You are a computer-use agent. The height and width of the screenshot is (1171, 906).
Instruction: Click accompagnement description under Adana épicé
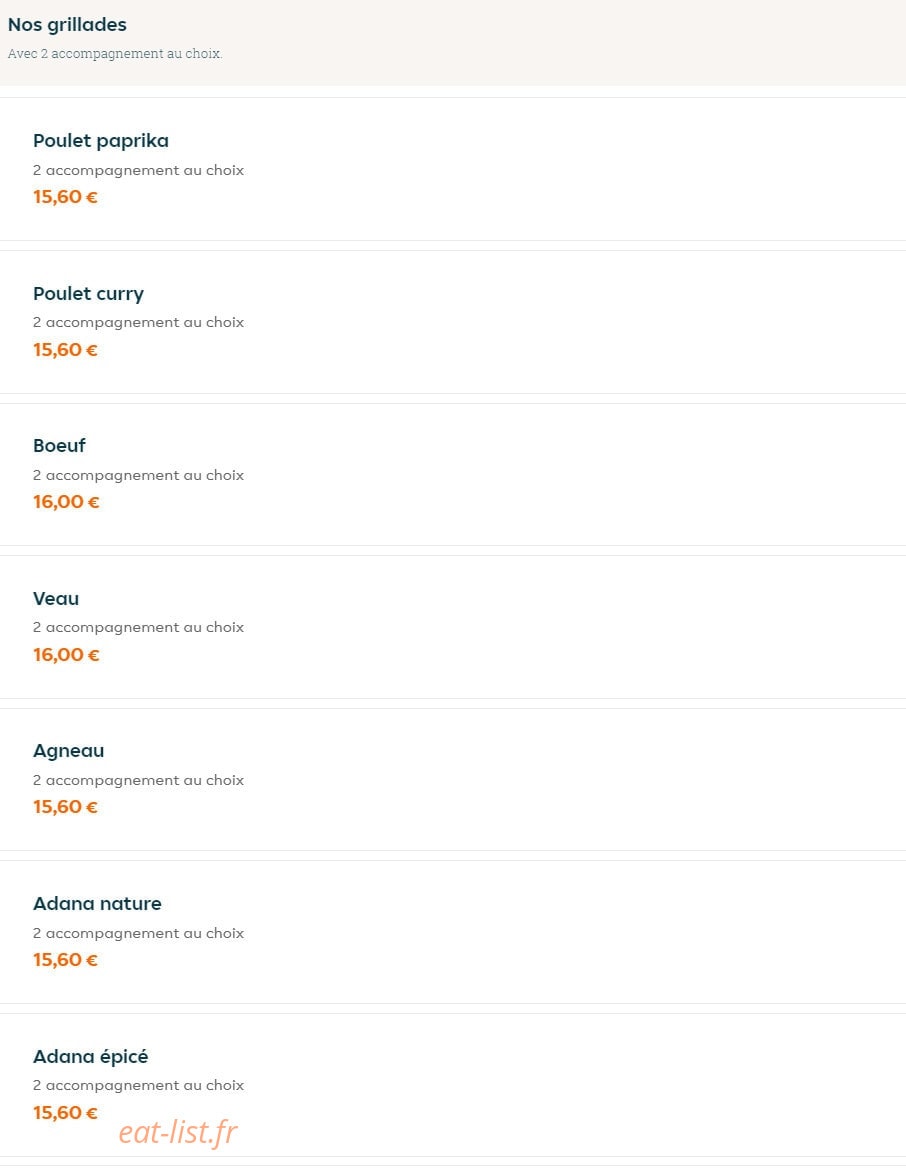[138, 1086]
